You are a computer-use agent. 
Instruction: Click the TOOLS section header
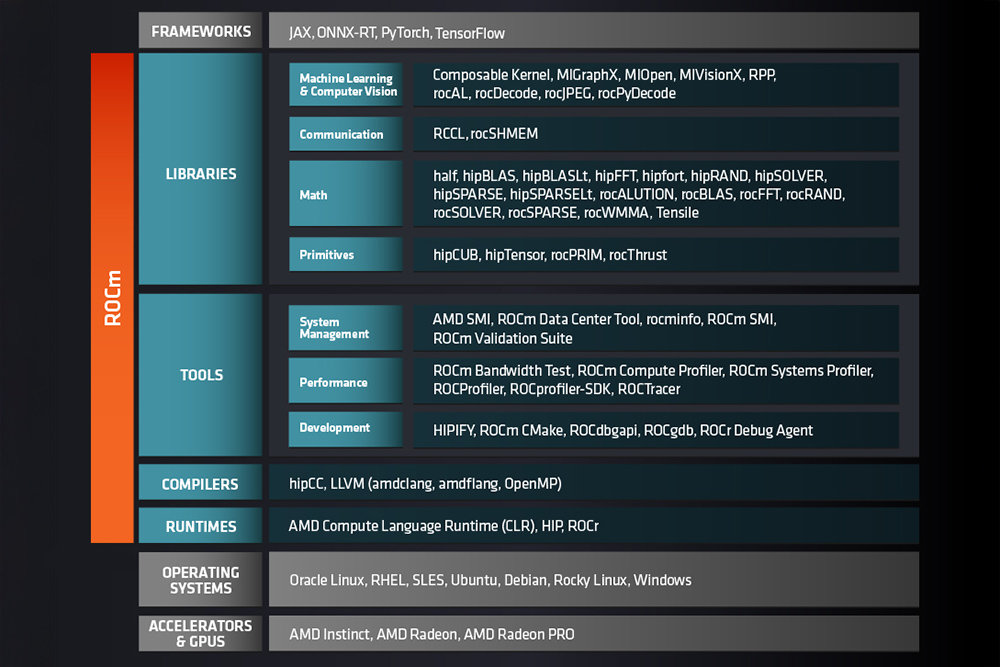point(200,375)
